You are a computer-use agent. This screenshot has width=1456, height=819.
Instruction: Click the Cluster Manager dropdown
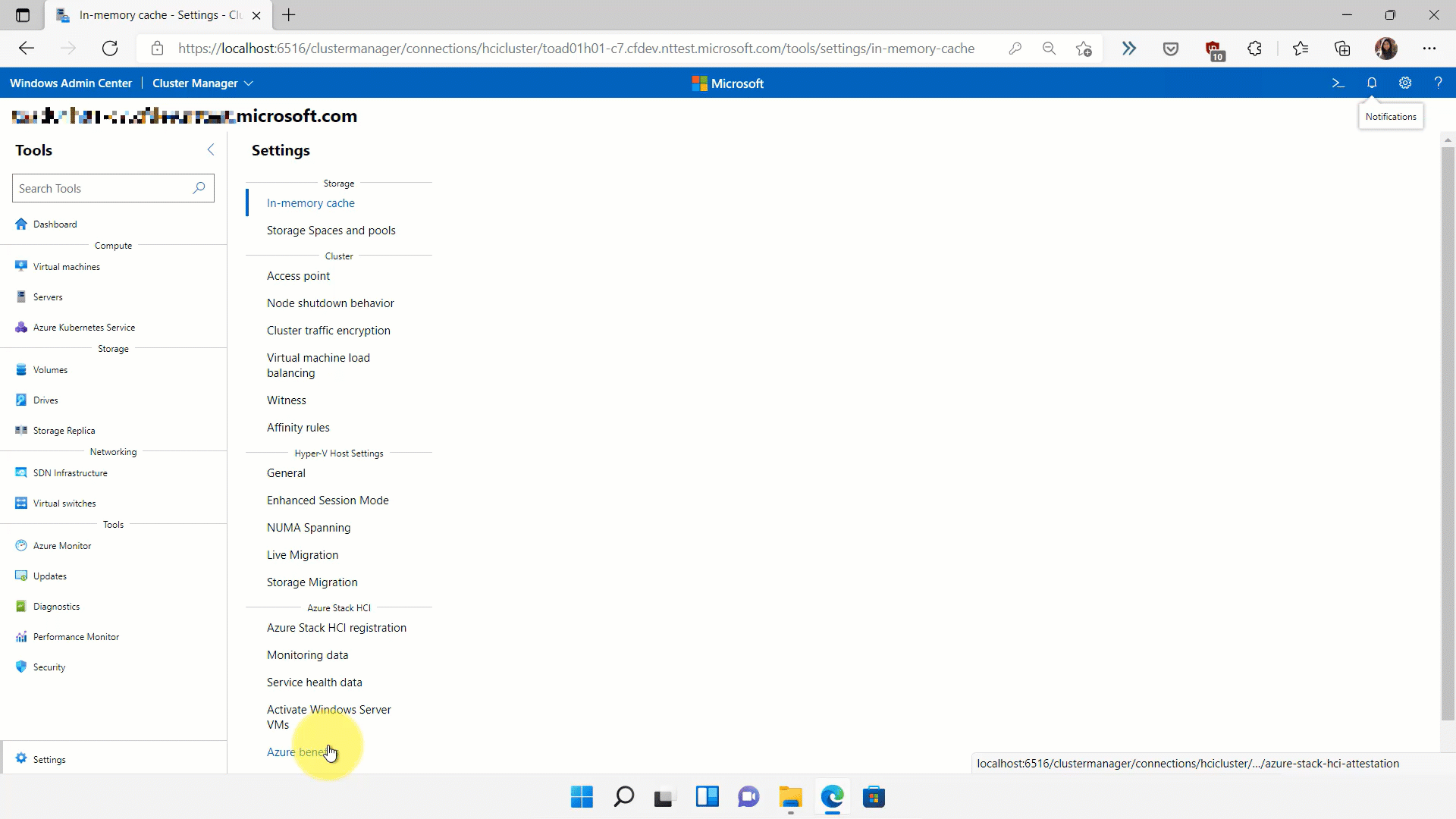pyautogui.click(x=201, y=83)
